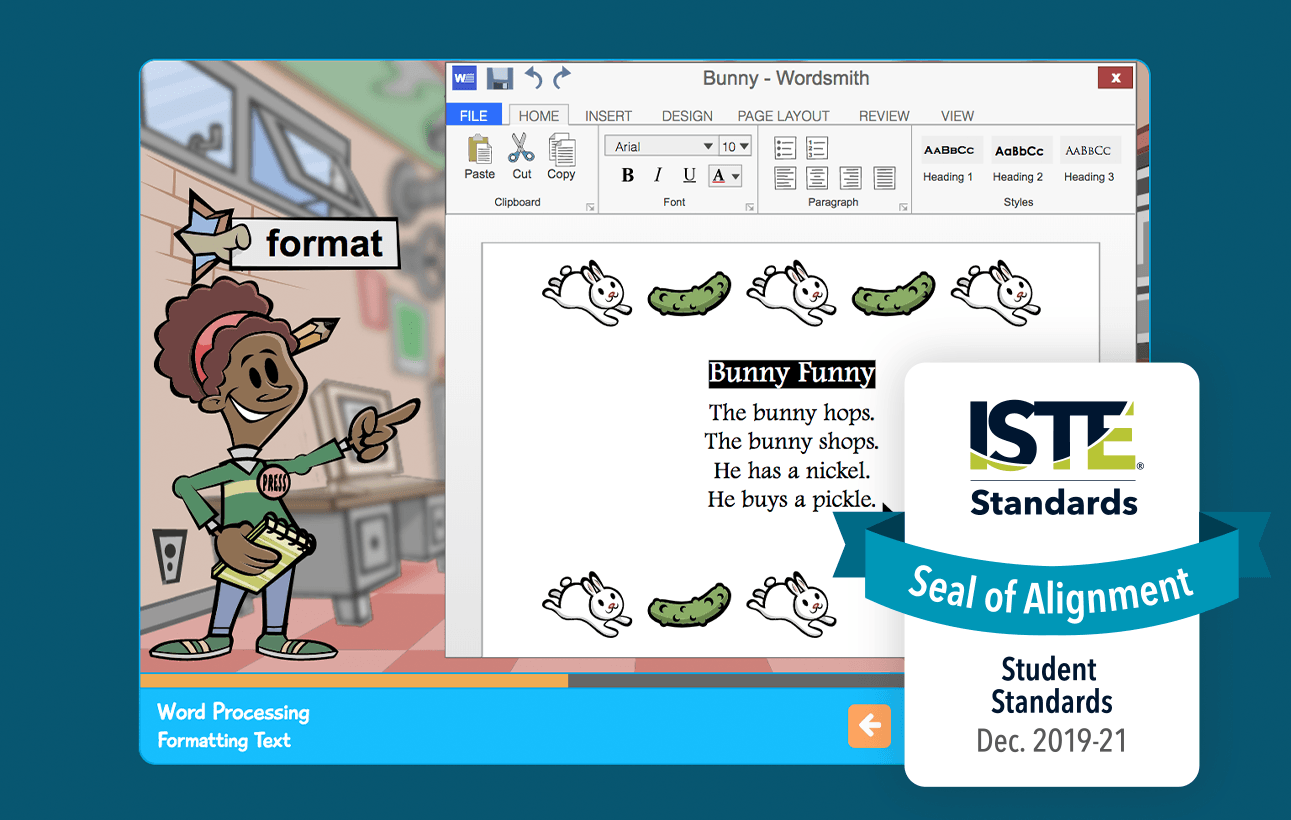Open the font color dropdown arrow
The width and height of the screenshot is (1291, 820).
tap(736, 176)
